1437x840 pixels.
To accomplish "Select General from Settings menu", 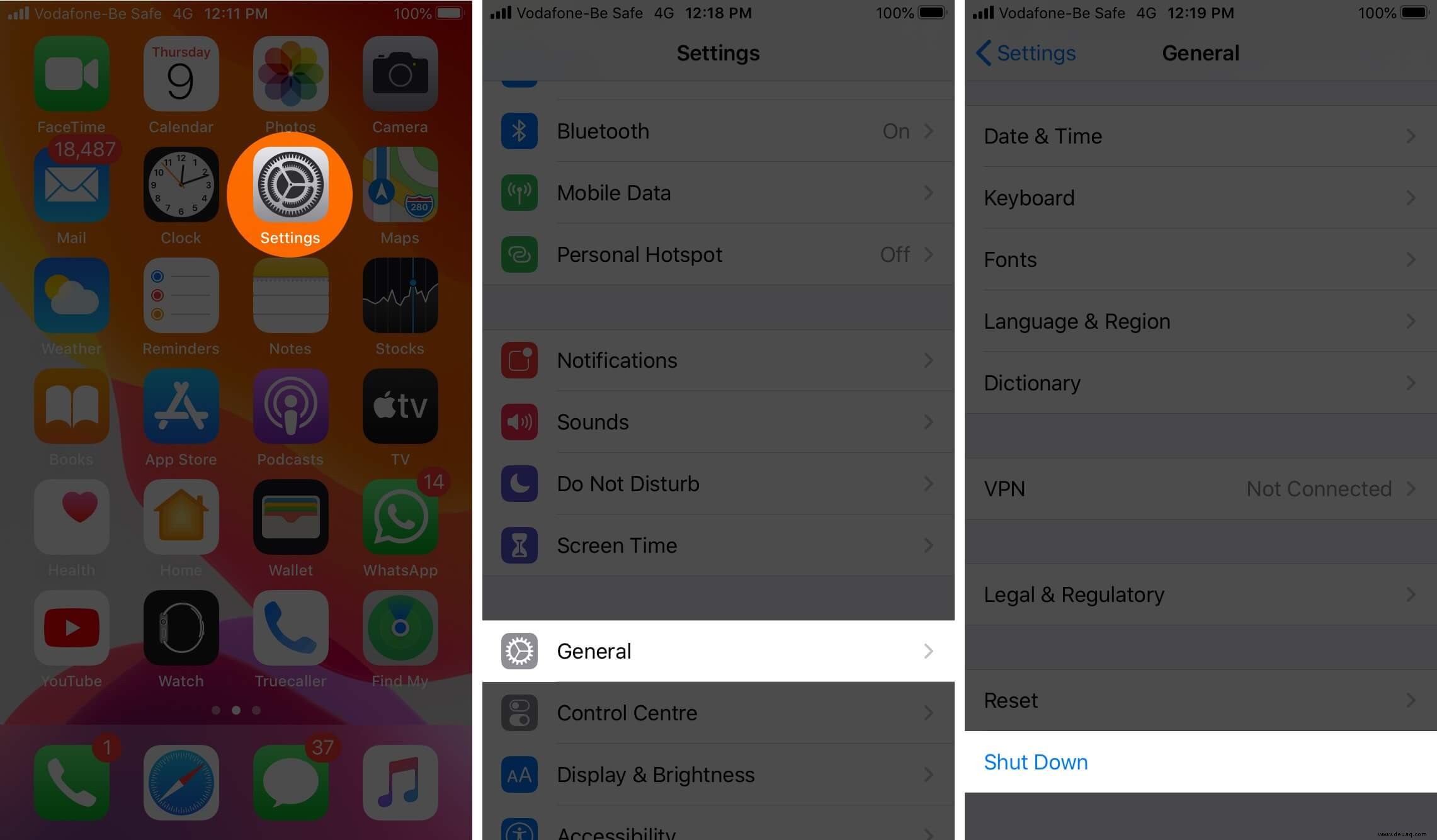I will tap(718, 651).
